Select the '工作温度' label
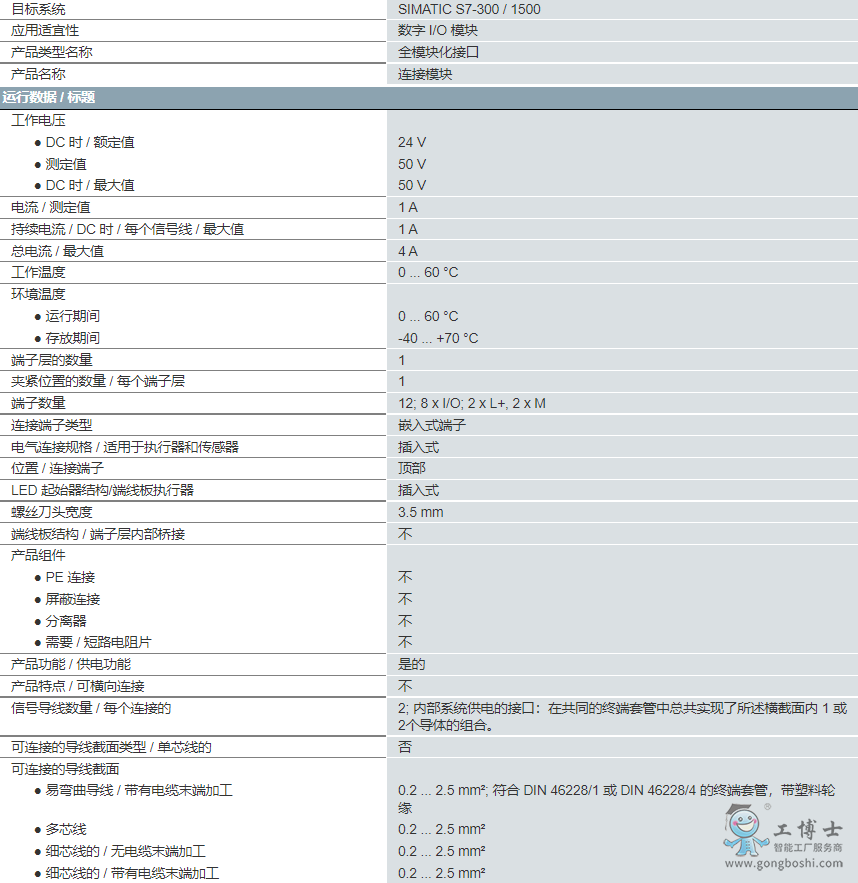This screenshot has height=883, width=858. [38, 273]
